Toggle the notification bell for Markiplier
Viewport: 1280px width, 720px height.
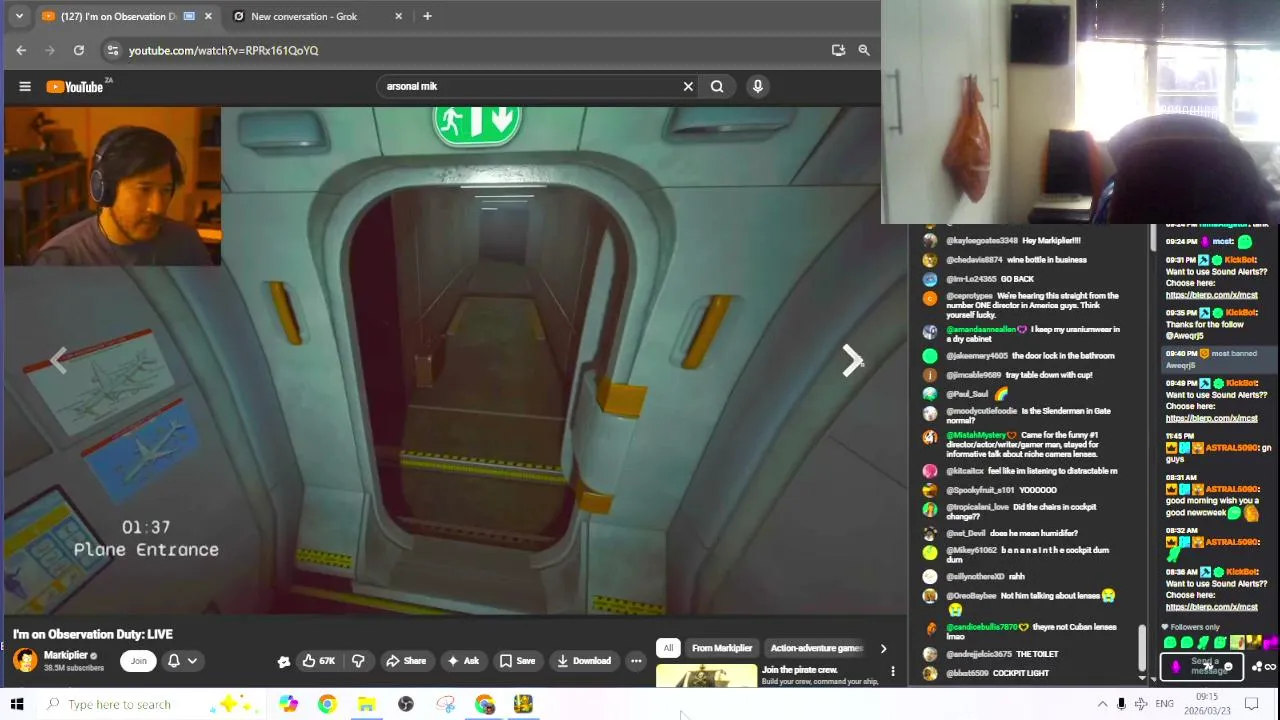click(174, 660)
